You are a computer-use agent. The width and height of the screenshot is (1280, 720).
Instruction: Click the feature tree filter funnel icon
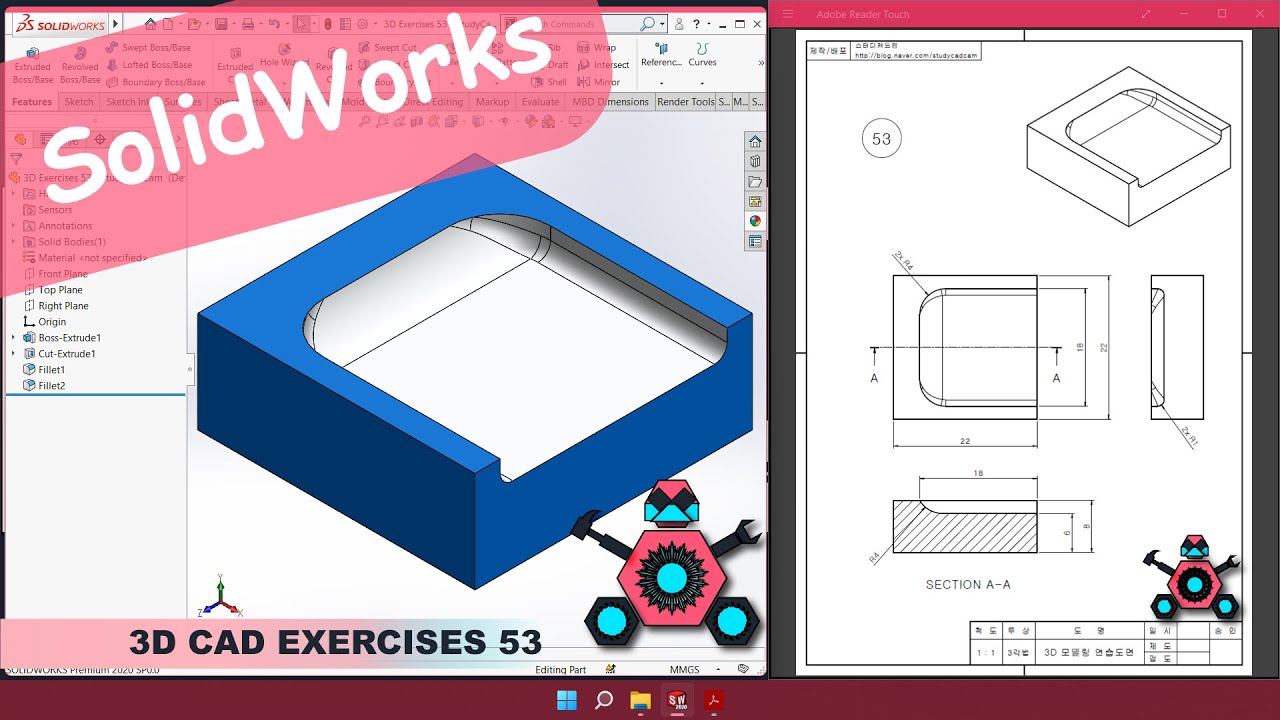[x=16, y=158]
